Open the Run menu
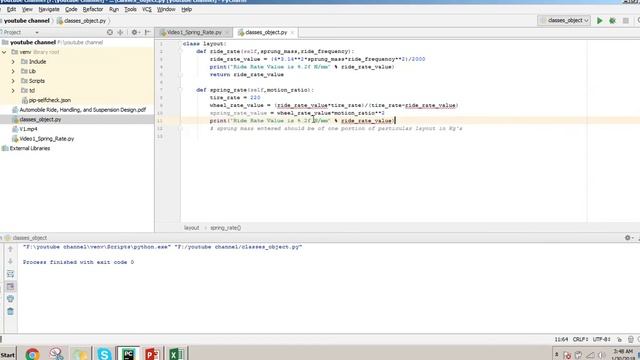This screenshot has width=640, height=360. click(x=114, y=9)
